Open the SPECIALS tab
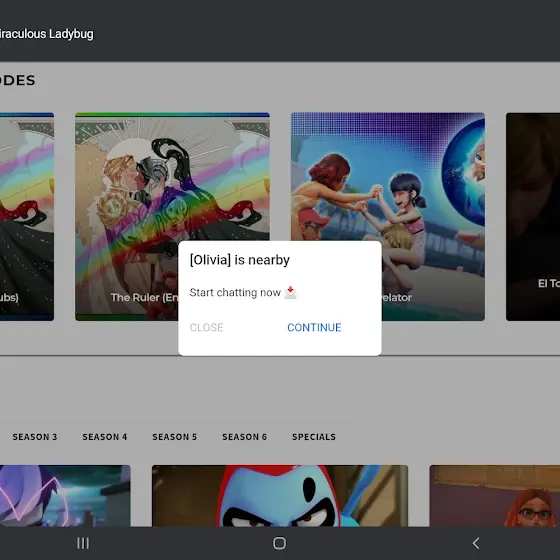Screen dimensions: 560x560 [x=314, y=437]
